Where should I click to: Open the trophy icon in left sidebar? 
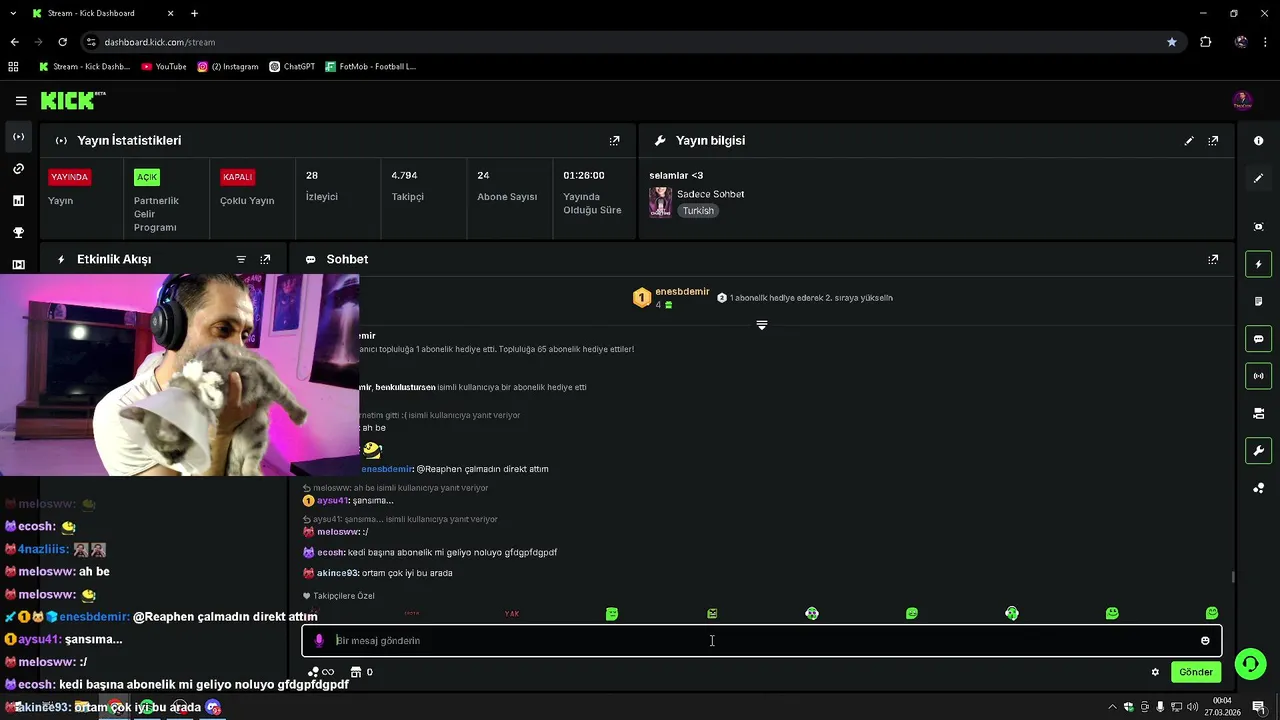[18, 233]
